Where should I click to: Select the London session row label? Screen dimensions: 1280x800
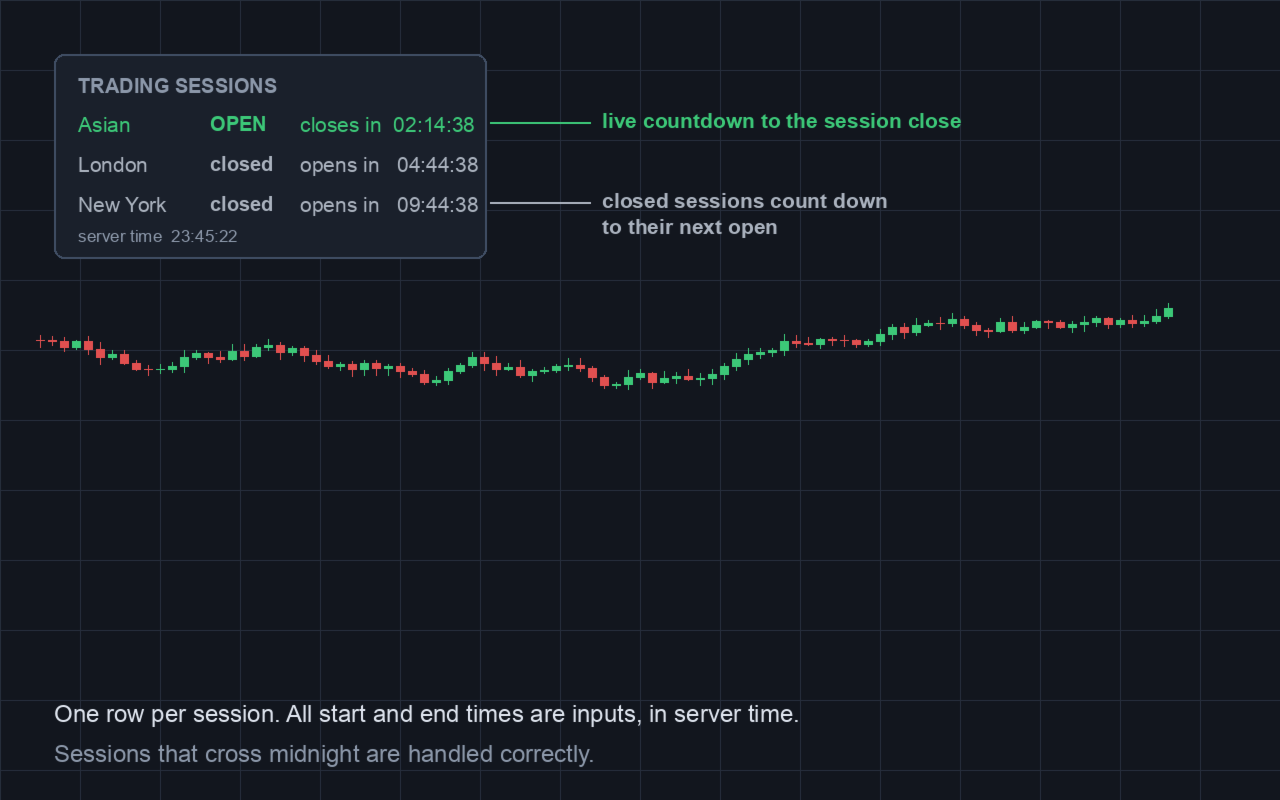(x=112, y=165)
